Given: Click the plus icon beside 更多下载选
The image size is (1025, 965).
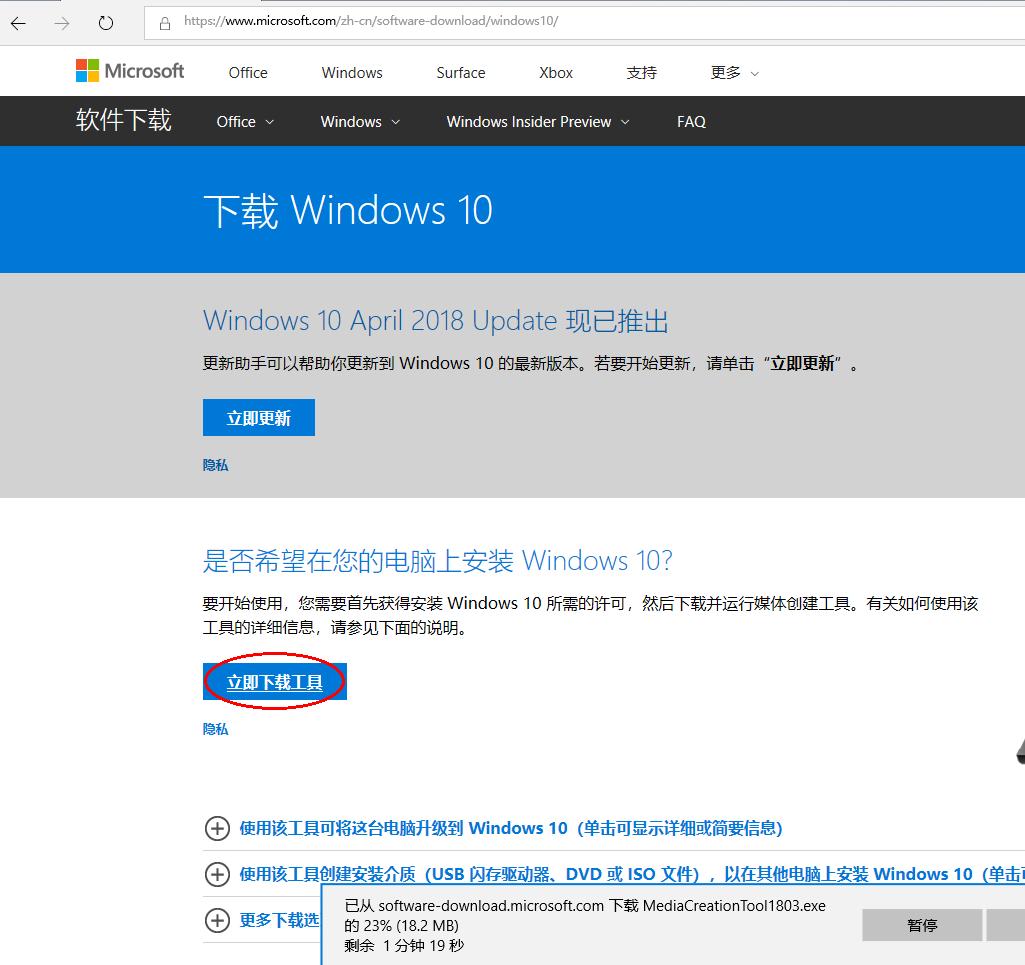Looking at the screenshot, I should click(x=218, y=920).
